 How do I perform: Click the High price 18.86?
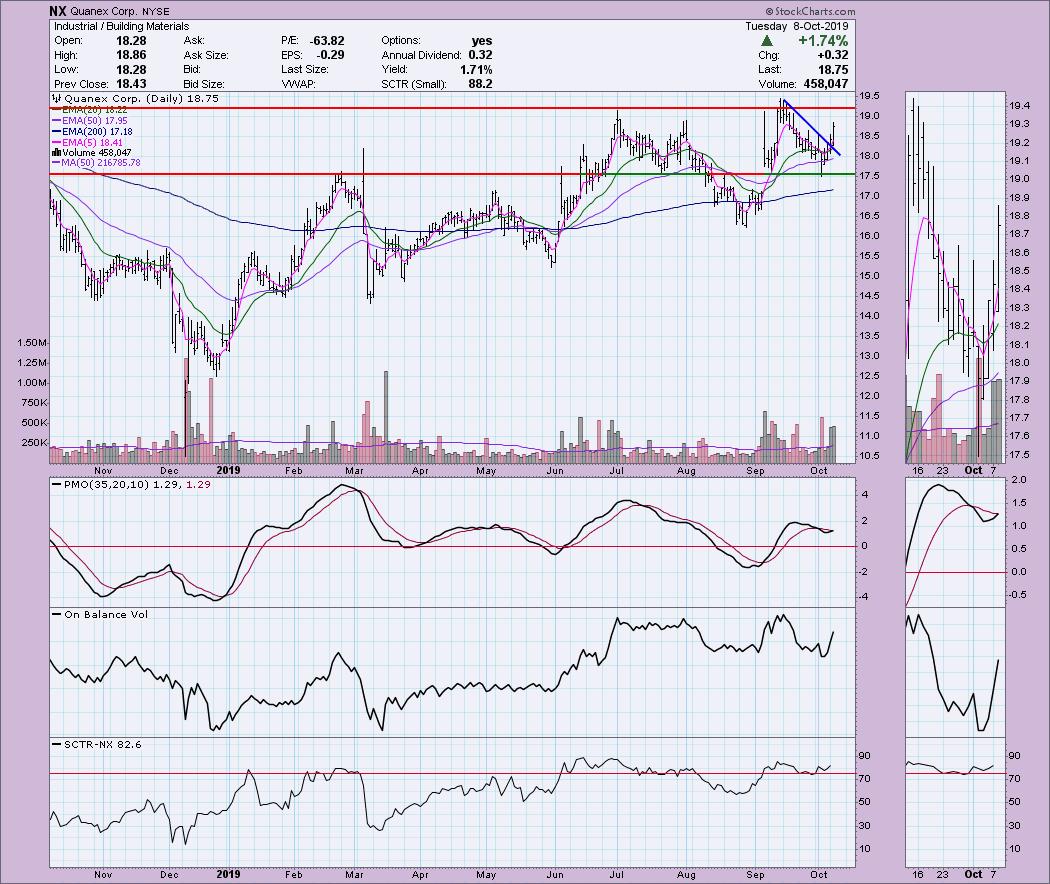[x=132, y=55]
